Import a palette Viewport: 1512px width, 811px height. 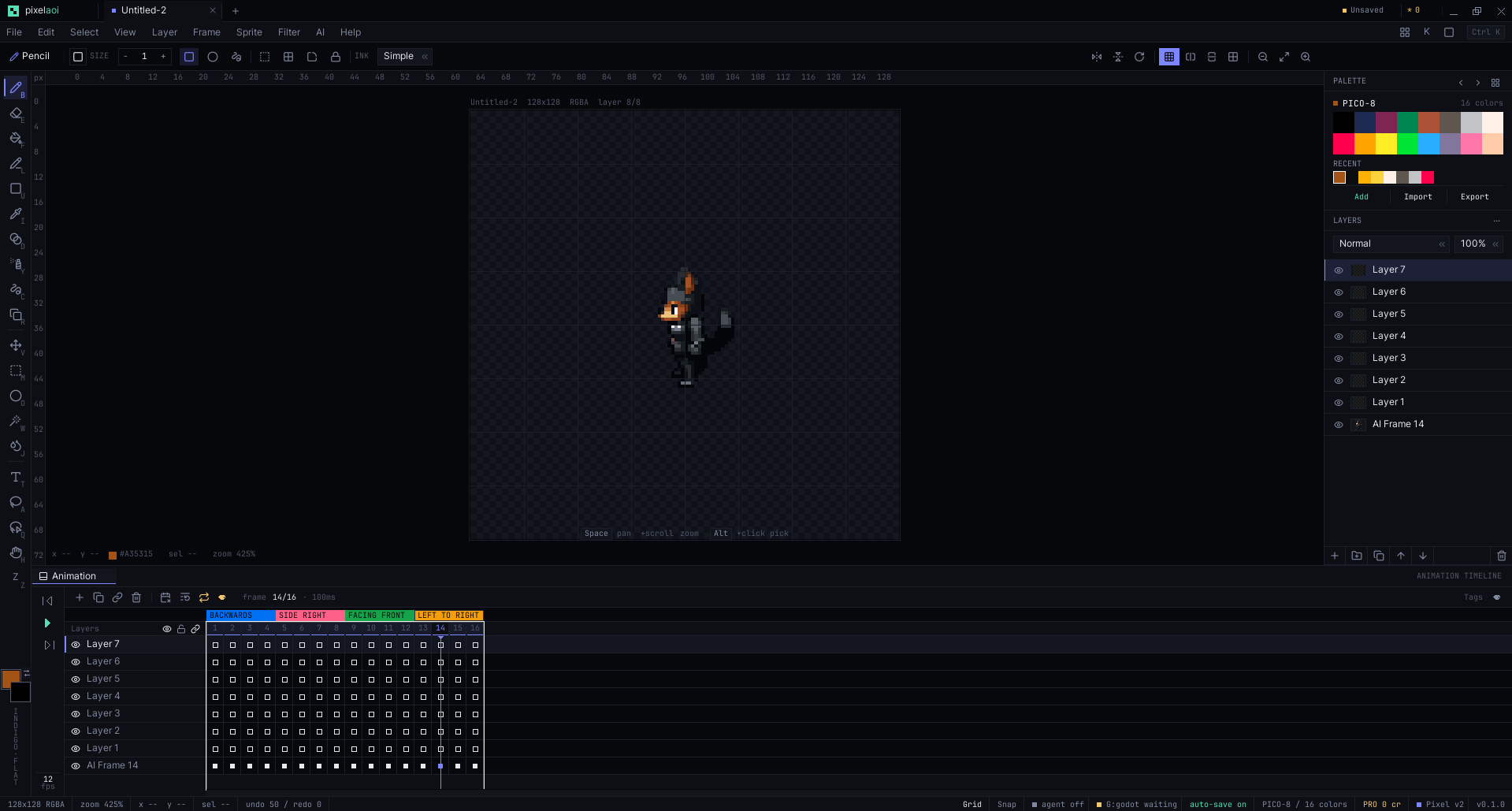pos(1417,197)
